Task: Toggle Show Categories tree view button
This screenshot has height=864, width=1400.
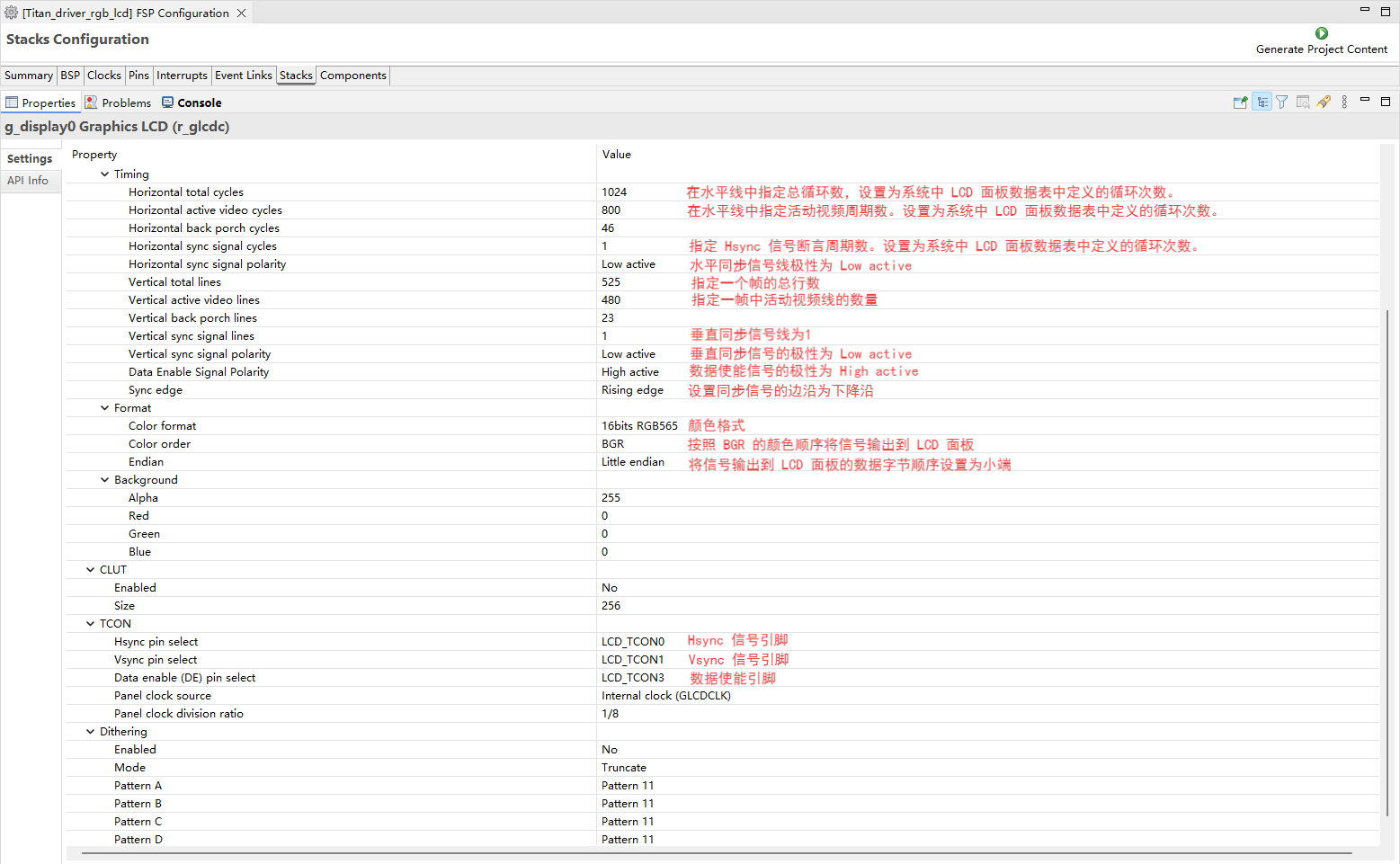Action: [1262, 102]
